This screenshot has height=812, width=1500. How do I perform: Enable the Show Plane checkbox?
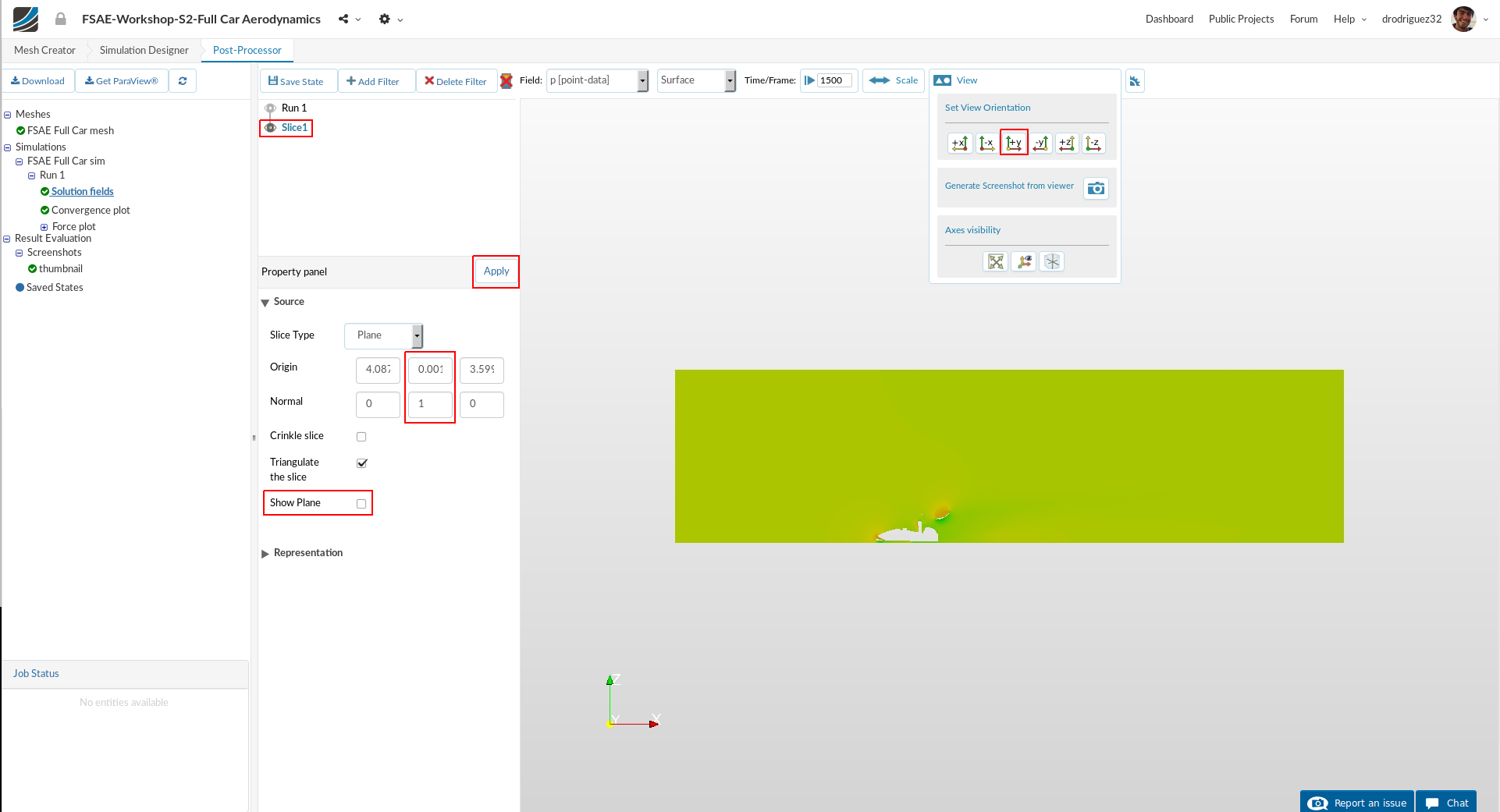(x=361, y=504)
